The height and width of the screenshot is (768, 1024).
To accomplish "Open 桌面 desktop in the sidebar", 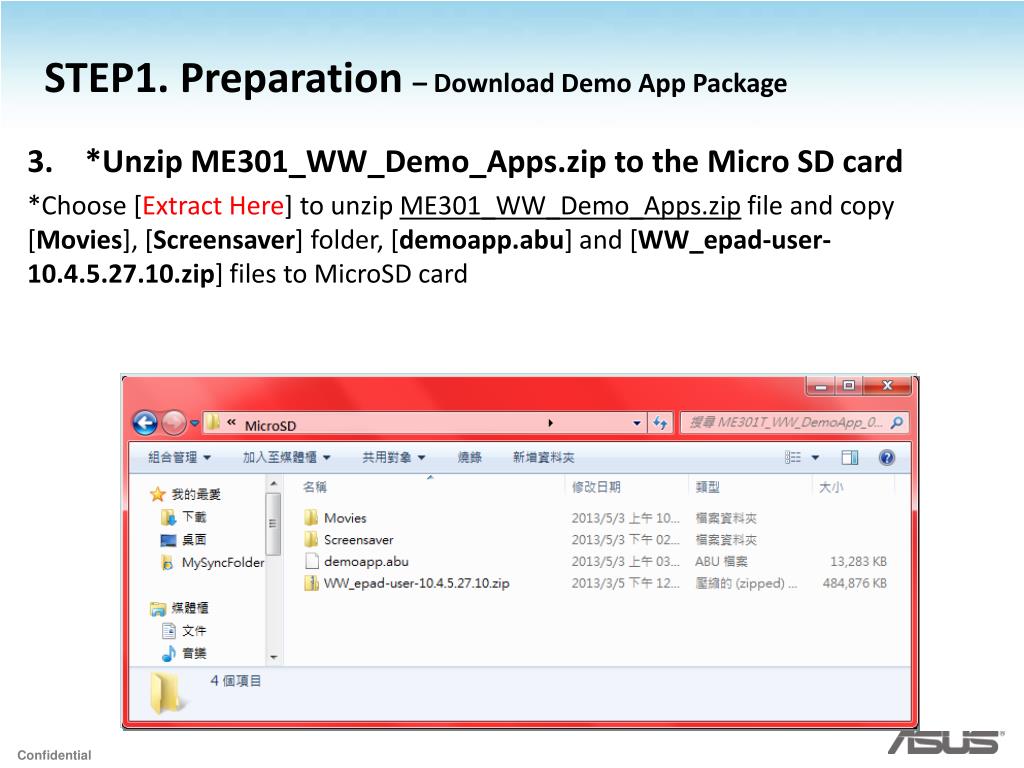I will point(194,539).
